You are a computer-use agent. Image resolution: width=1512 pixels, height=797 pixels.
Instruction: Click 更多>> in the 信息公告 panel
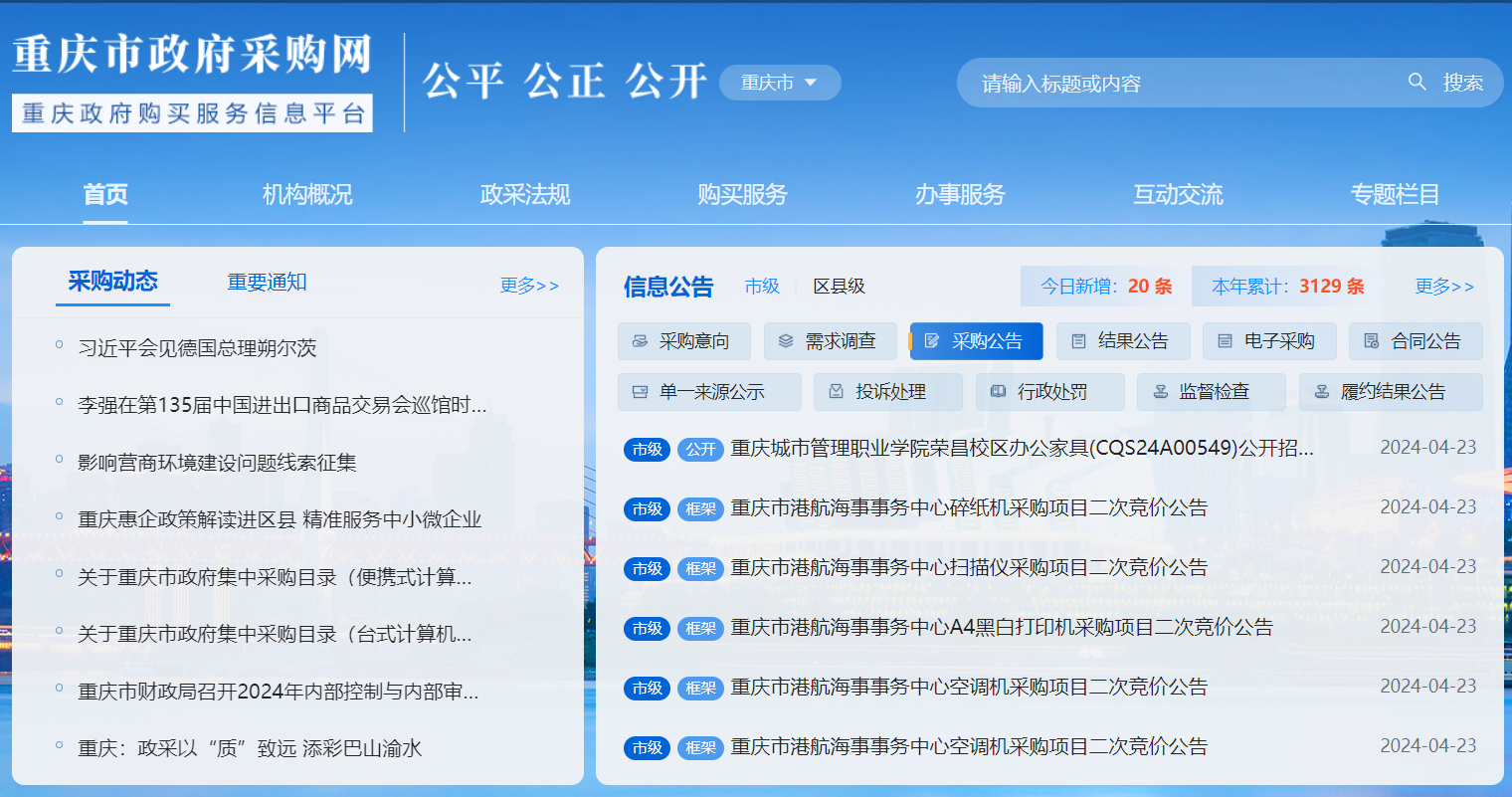[x=1444, y=287]
